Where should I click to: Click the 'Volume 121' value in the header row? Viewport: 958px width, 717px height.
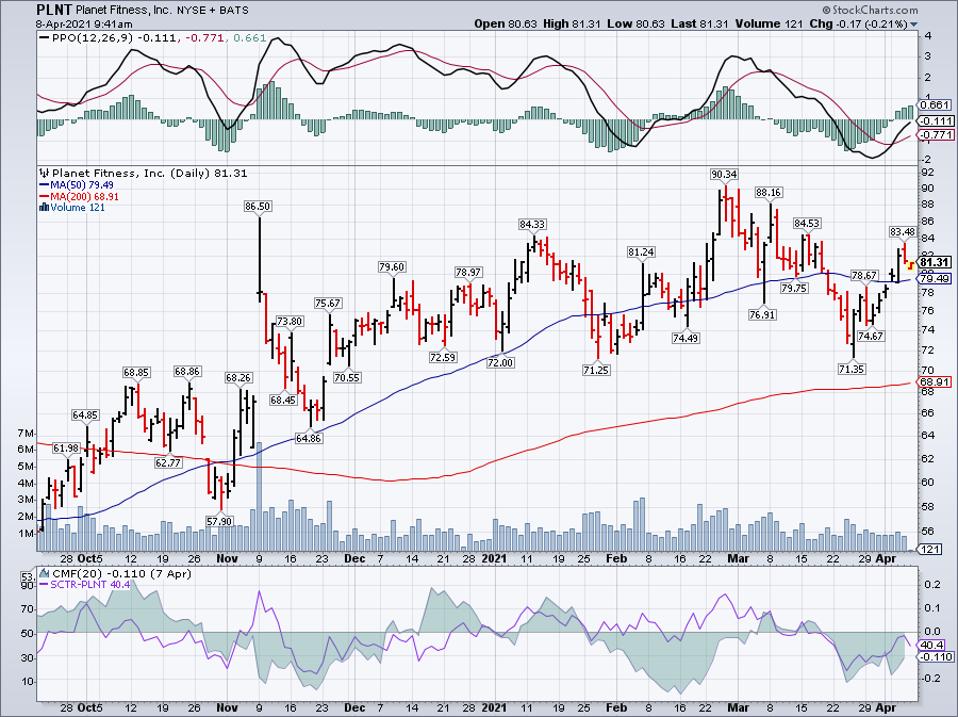(769, 24)
